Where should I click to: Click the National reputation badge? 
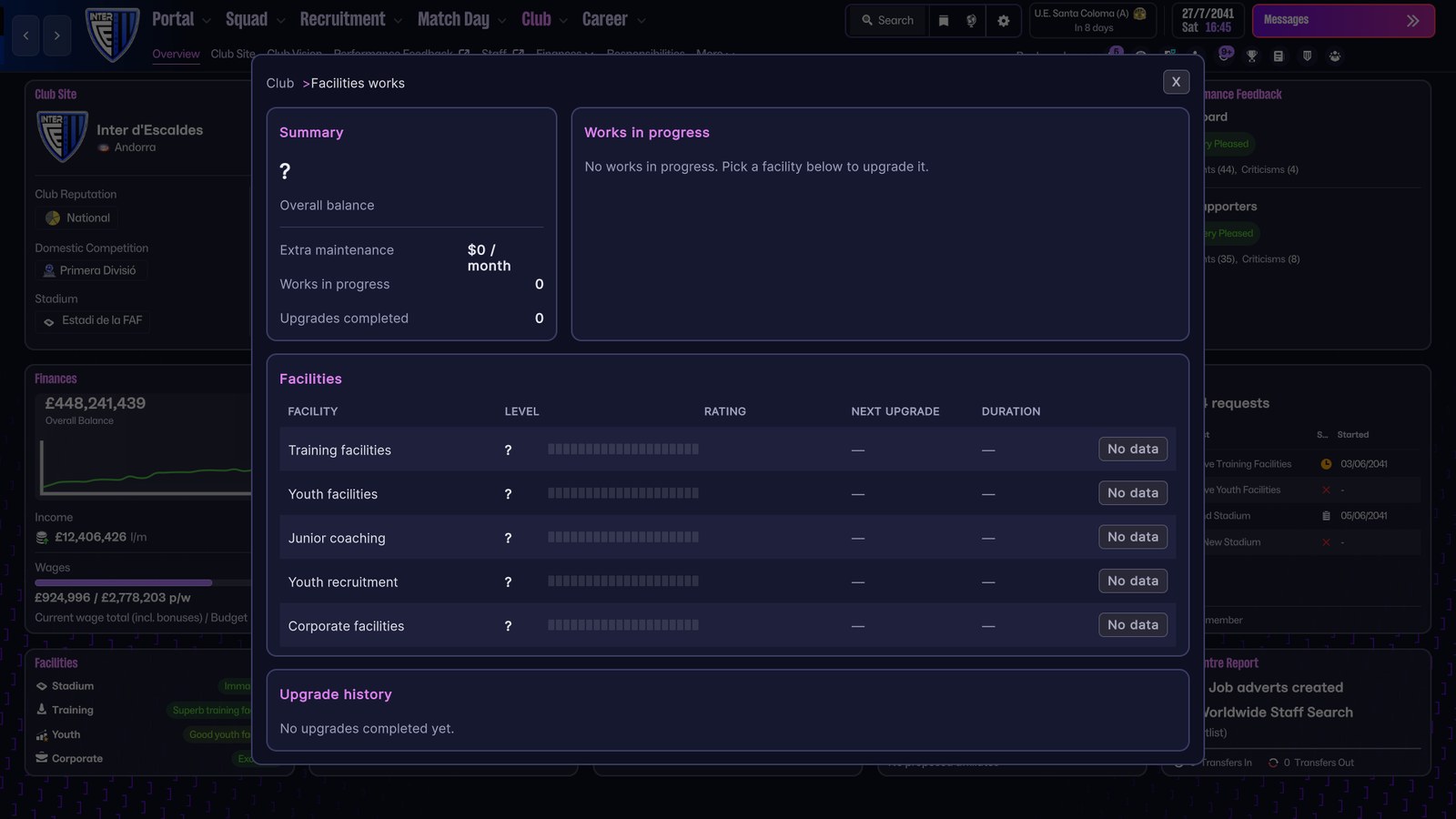[x=77, y=217]
